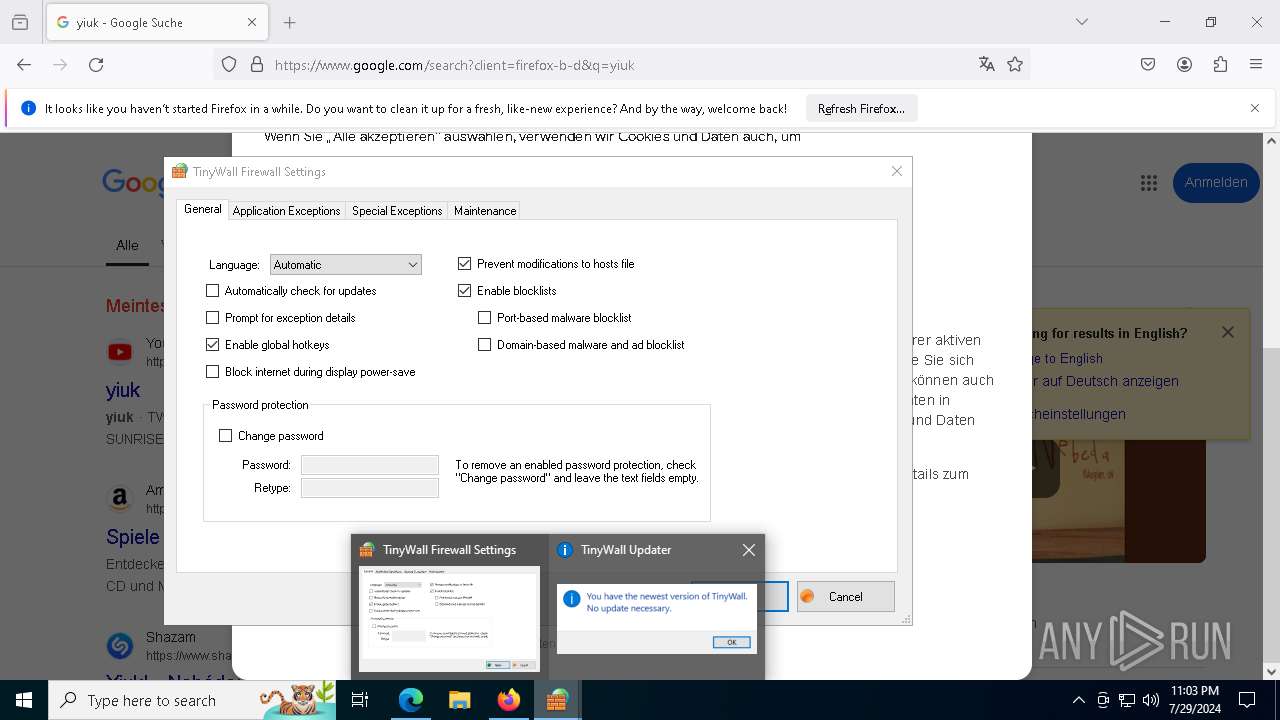Enable Port-based malware blocklist
Viewport: 1280px width, 720px height.
pos(484,318)
